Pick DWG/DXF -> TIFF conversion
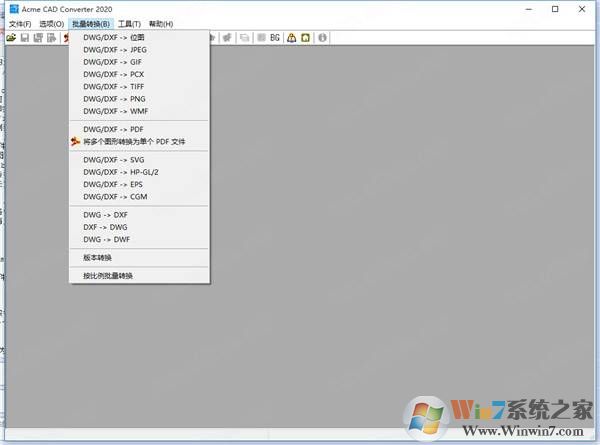This screenshot has width=600, height=445. pos(139,86)
